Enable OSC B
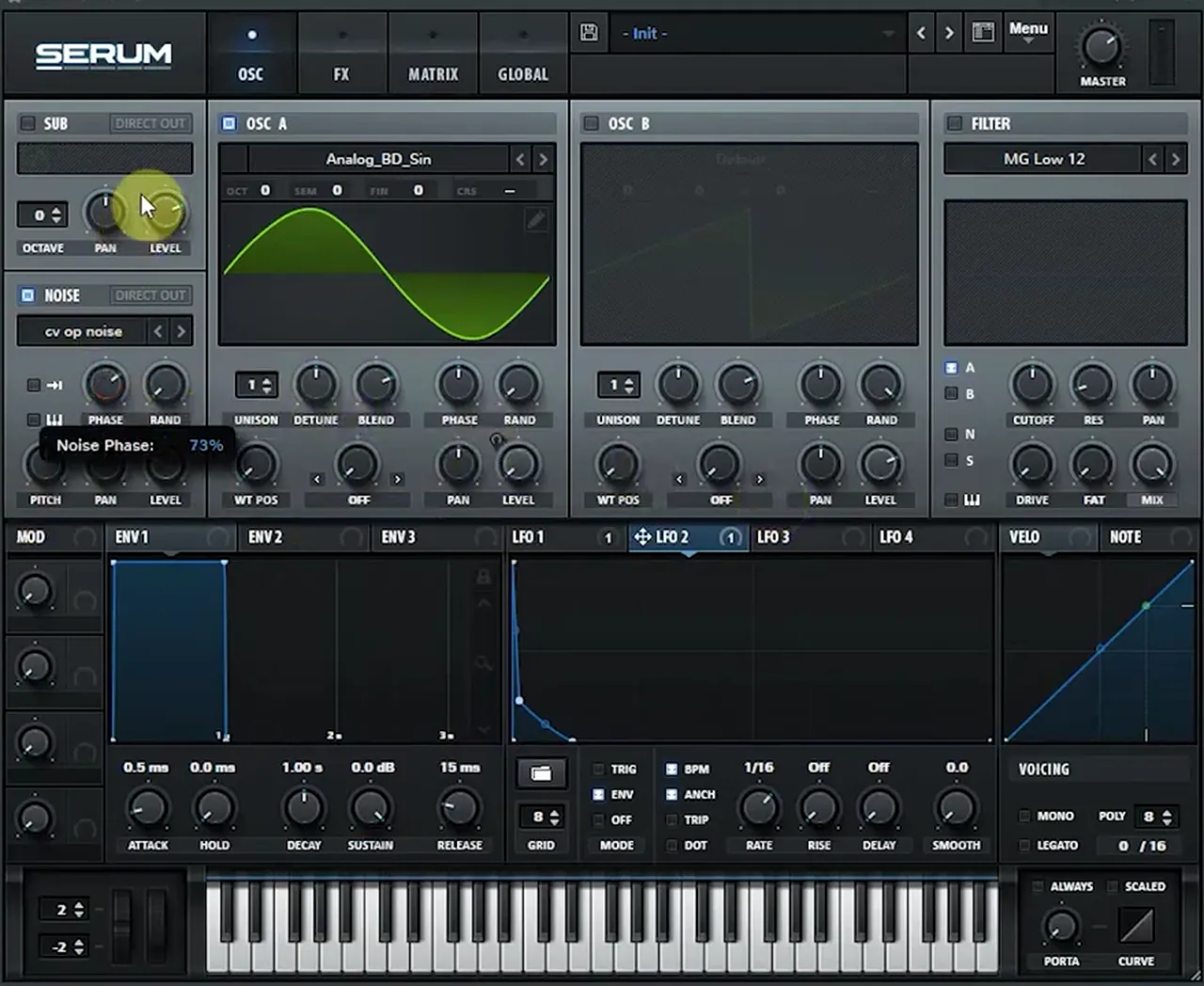The height and width of the screenshot is (986, 1204). 591,123
